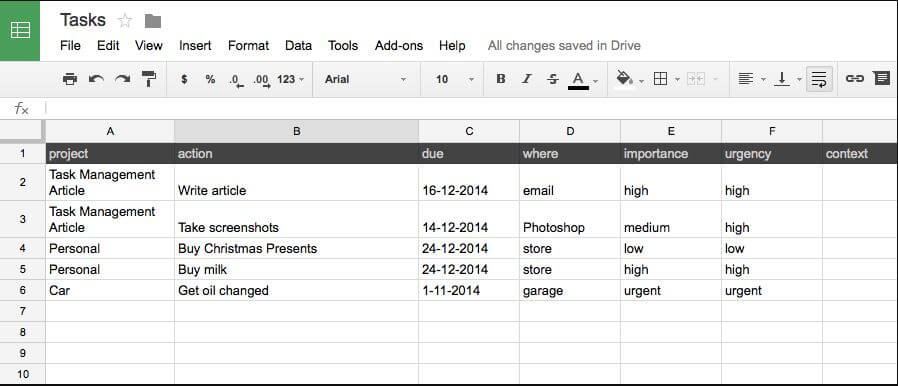
Task: Click the Insert link chain icon
Action: [x=854, y=78]
